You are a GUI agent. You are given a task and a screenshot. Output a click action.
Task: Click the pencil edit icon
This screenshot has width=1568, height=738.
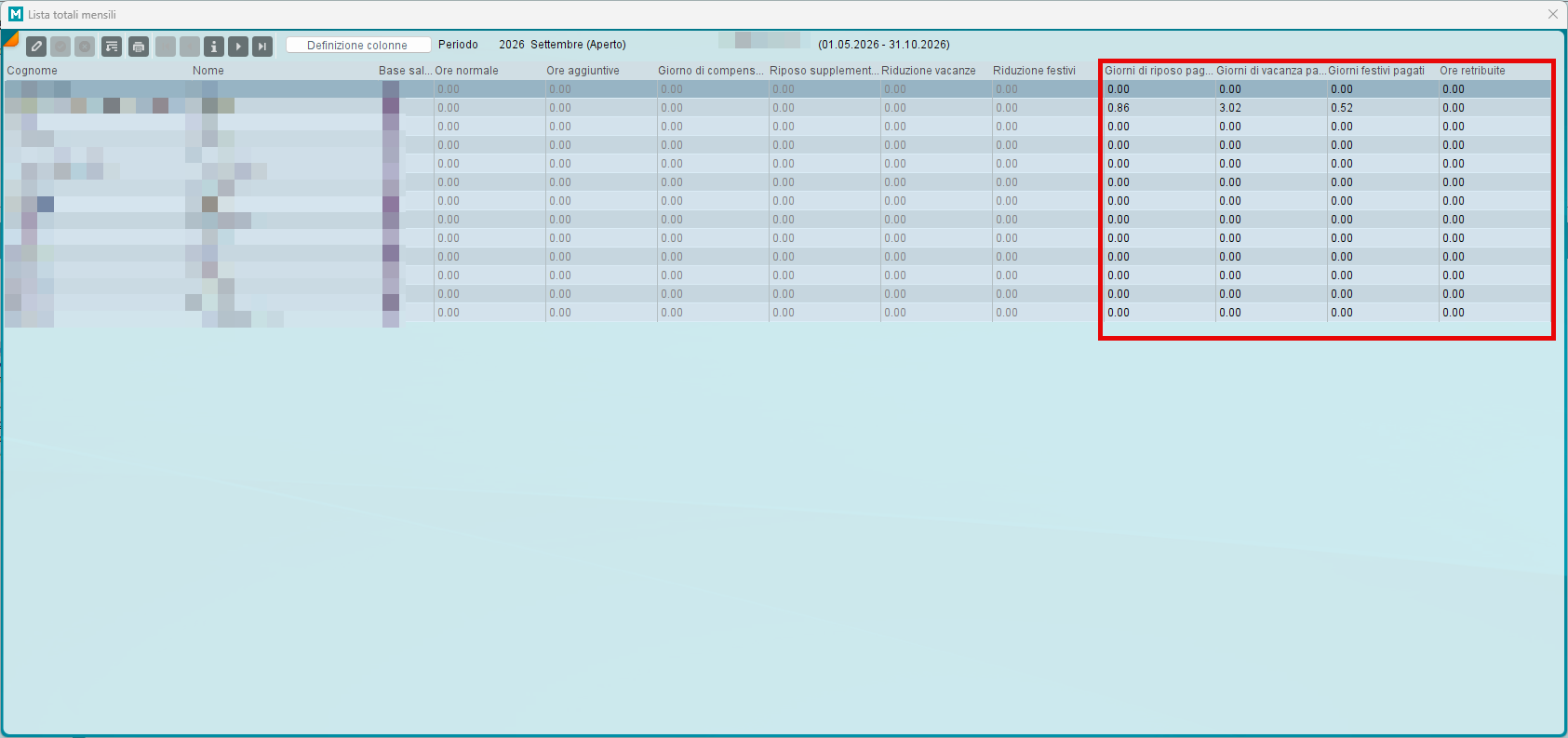(36, 46)
